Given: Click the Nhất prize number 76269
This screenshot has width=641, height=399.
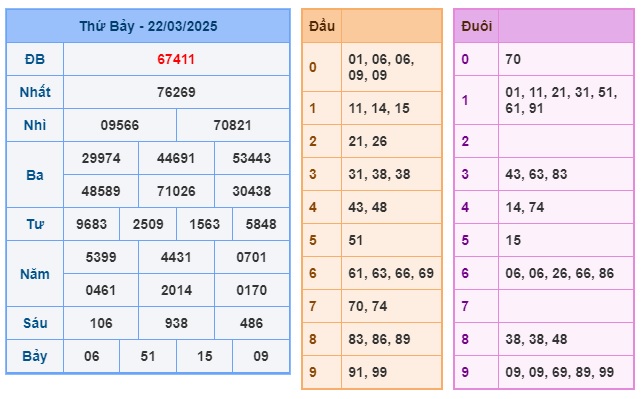Looking at the screenshot, I should click(176, 92).
